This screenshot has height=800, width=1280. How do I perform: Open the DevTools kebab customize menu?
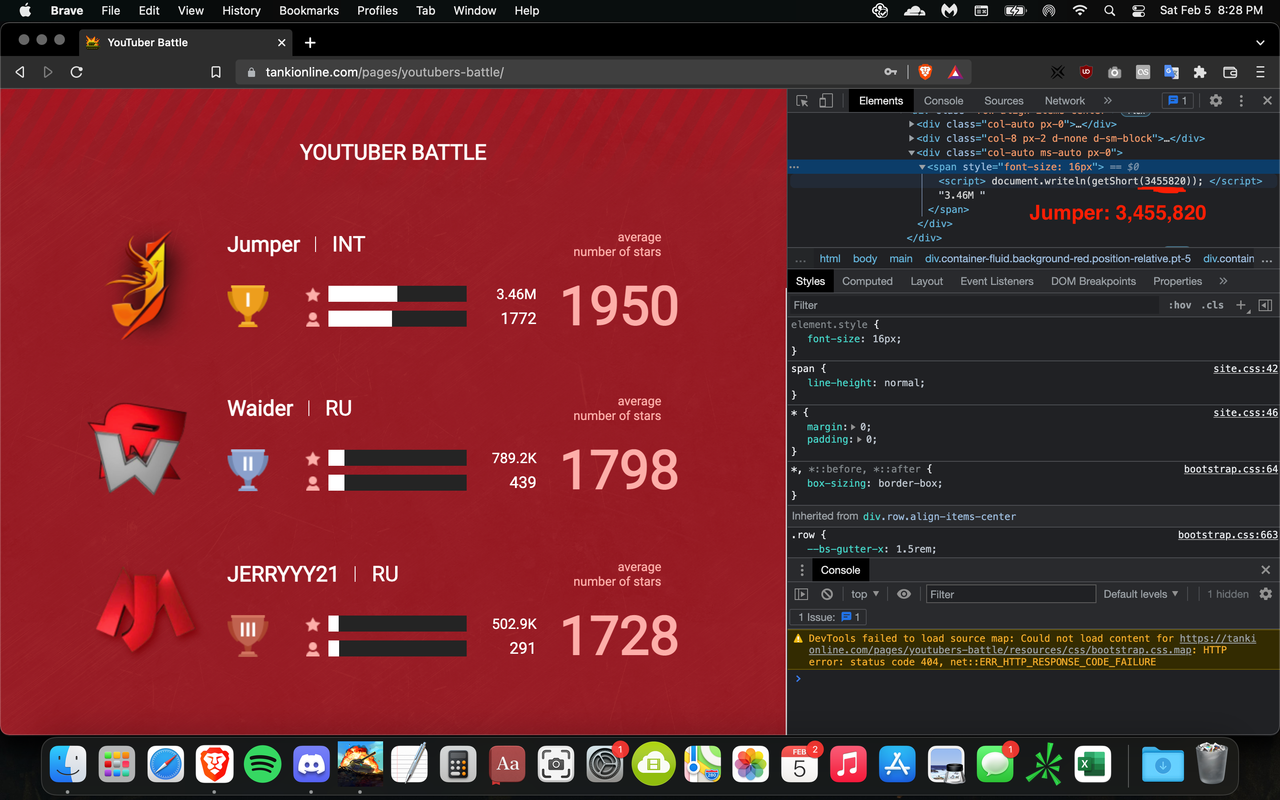pyautogui.click(x=1241, y=101)
